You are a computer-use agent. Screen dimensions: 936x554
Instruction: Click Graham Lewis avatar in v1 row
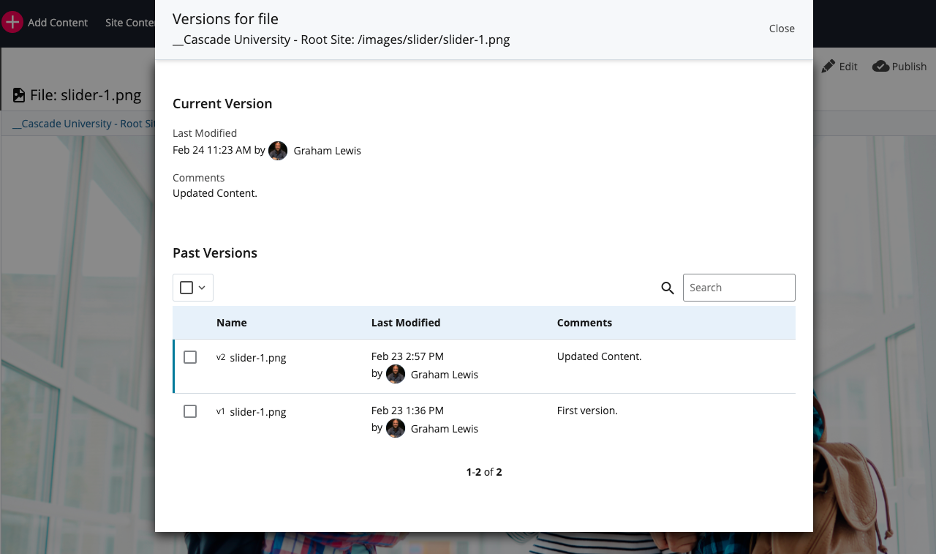pyautogui.click(x=395, y=428)
